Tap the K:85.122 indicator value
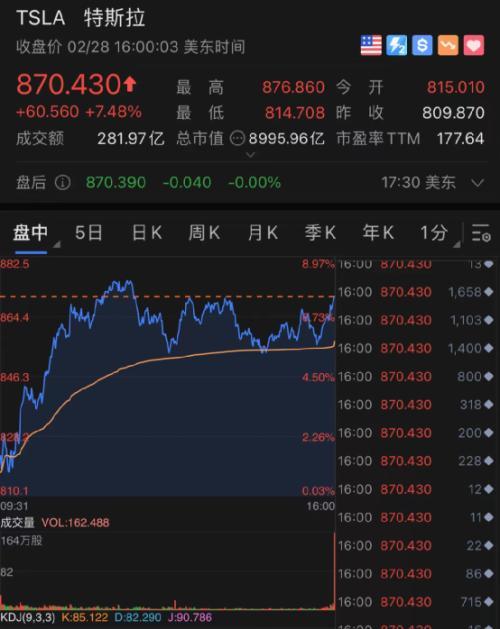Screen dimensions: 500x629 click(84, 617)
